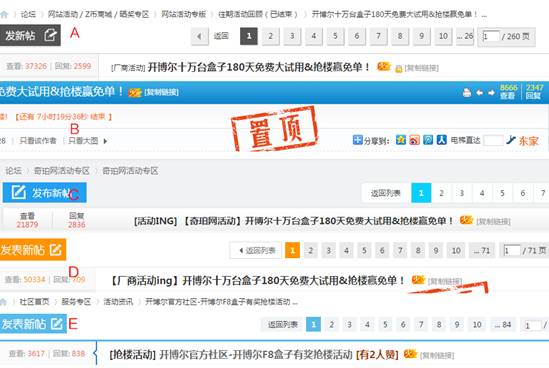Click the orange badge after the [抢楼活动] title
The height and width of the screenshot is (368, 549).
410,354
